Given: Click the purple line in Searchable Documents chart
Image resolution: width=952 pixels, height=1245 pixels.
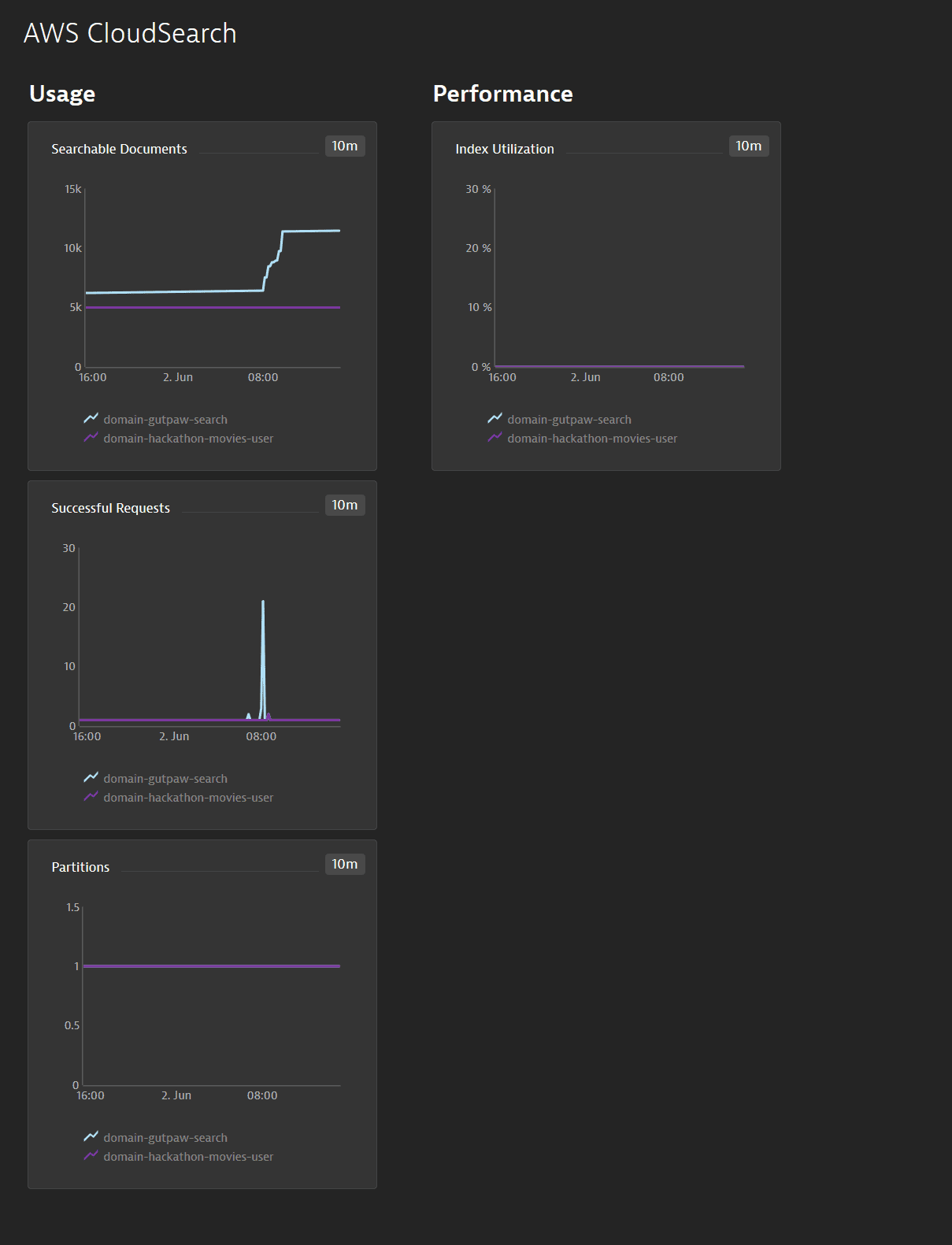Looking at the screenshot, I should click(213, 307).
